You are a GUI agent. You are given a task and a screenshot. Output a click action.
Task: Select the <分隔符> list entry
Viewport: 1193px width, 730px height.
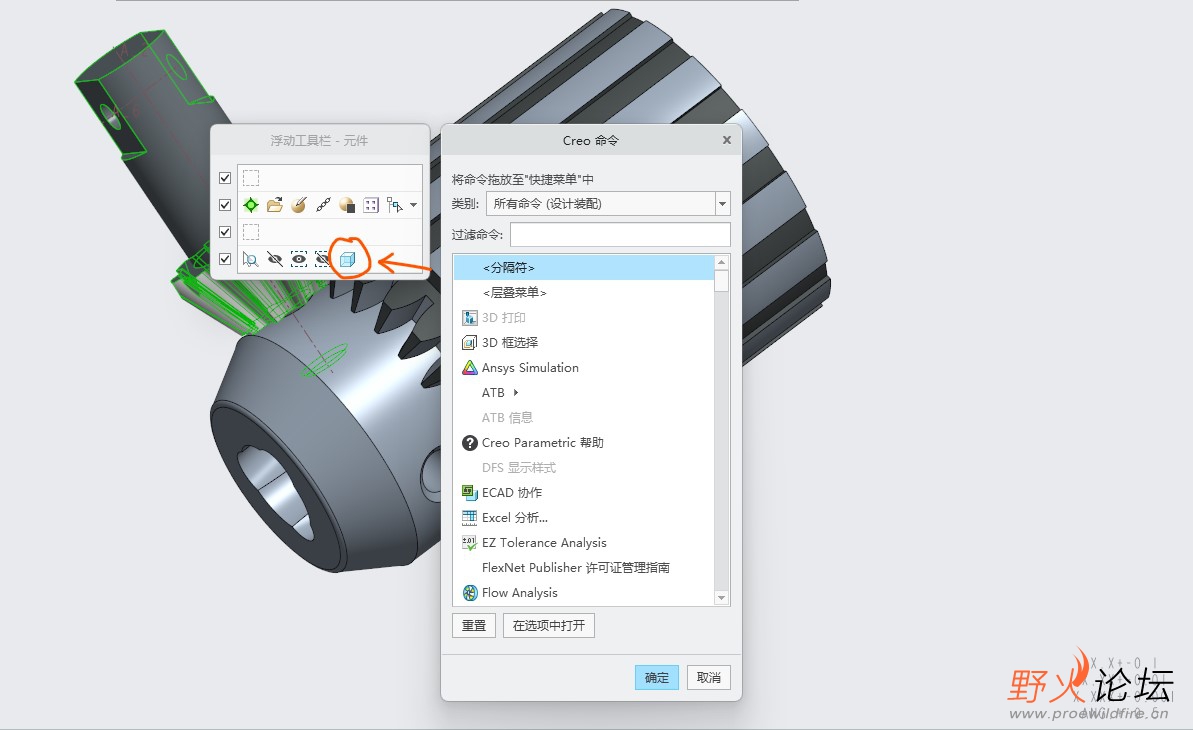point(584,267)
